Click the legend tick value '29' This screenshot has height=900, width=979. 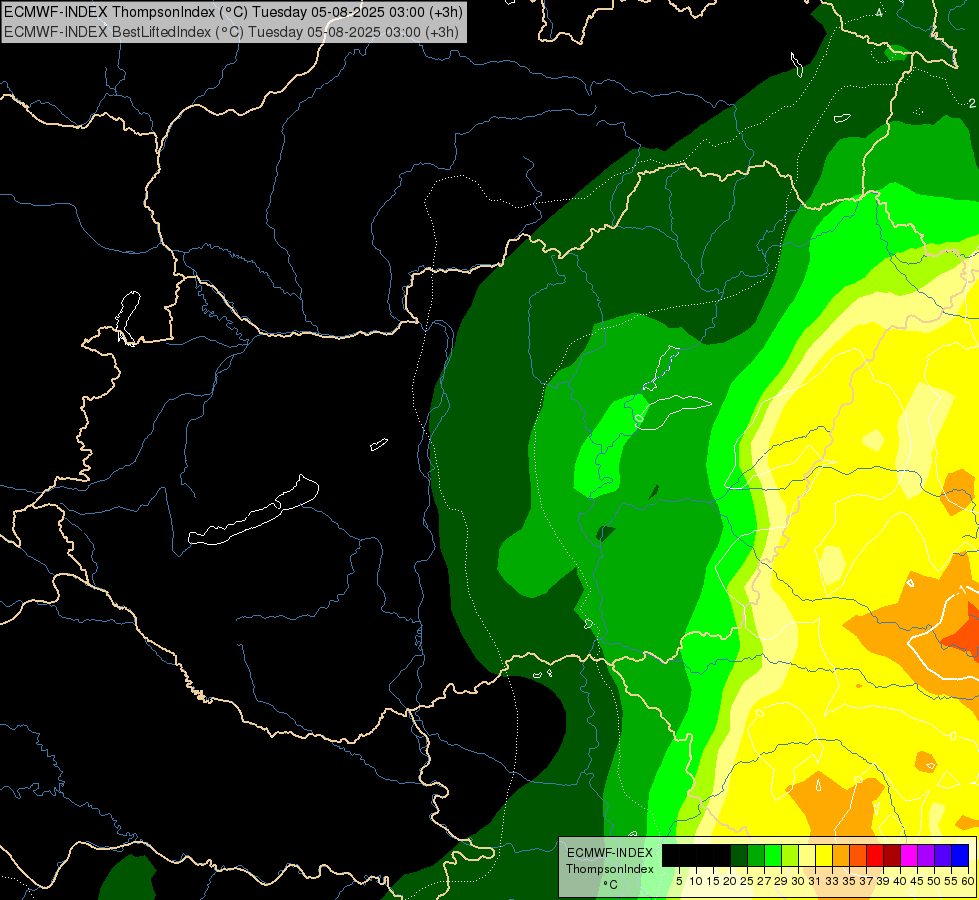click(x=782, y=881)
